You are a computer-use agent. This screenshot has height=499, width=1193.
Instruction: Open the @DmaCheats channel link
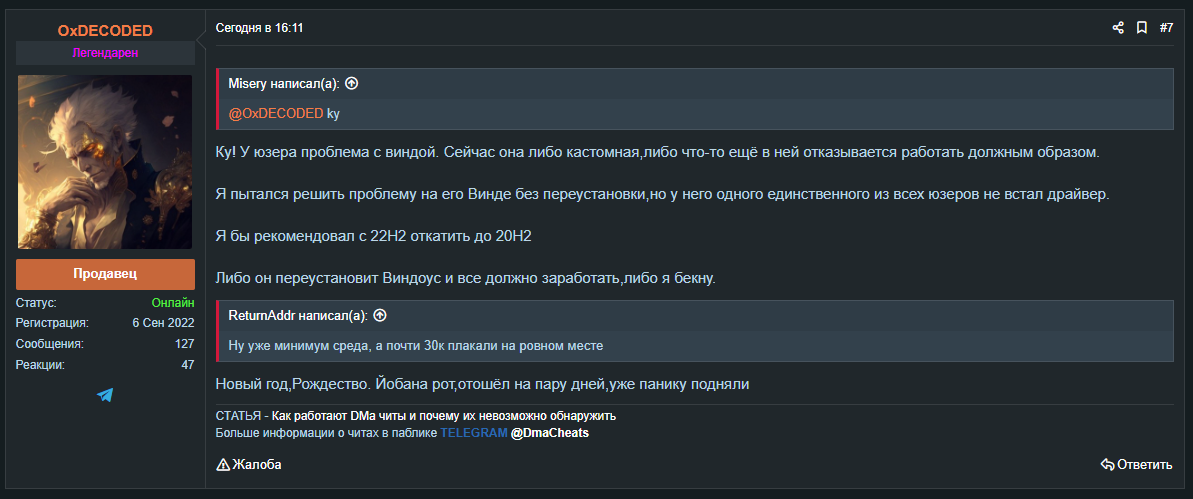click(x=549, y=434)
